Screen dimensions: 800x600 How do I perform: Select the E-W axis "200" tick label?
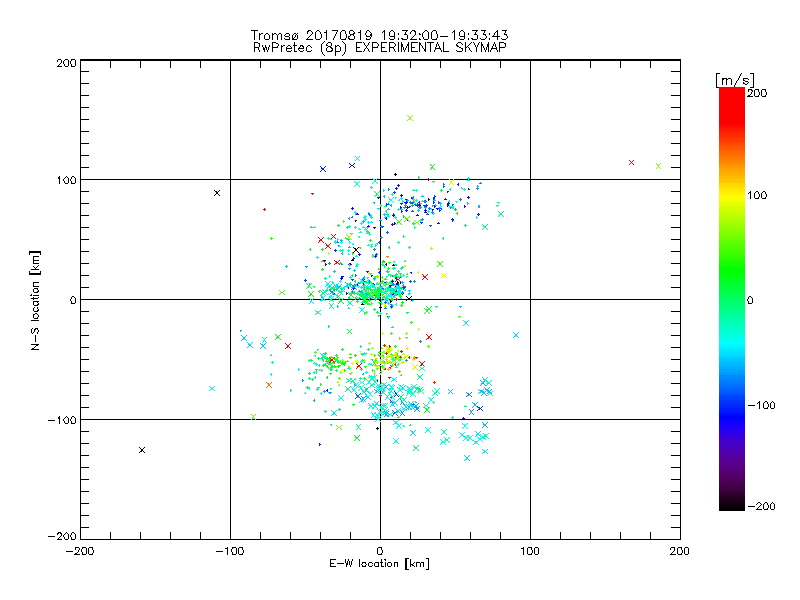[680, 551]
